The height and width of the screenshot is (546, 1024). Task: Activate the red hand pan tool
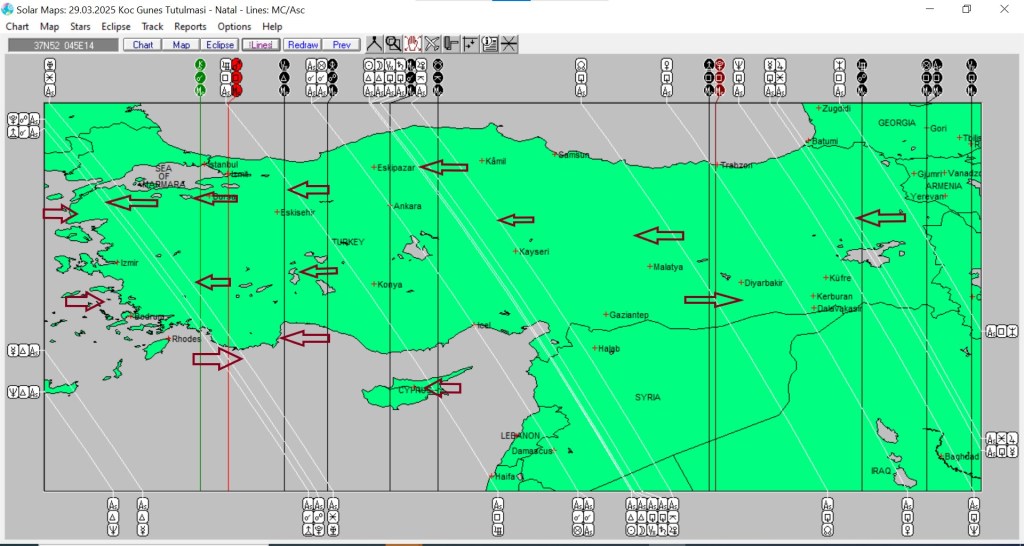[x=412, y=44]
